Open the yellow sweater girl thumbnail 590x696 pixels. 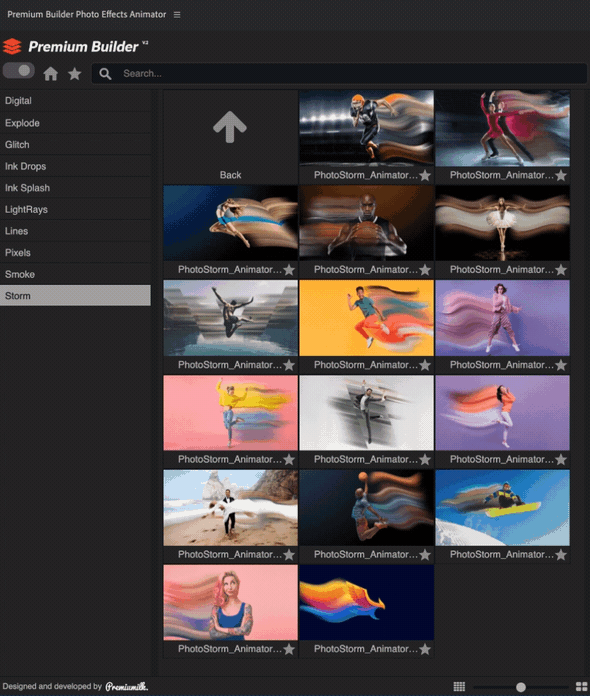click(230, 413)
